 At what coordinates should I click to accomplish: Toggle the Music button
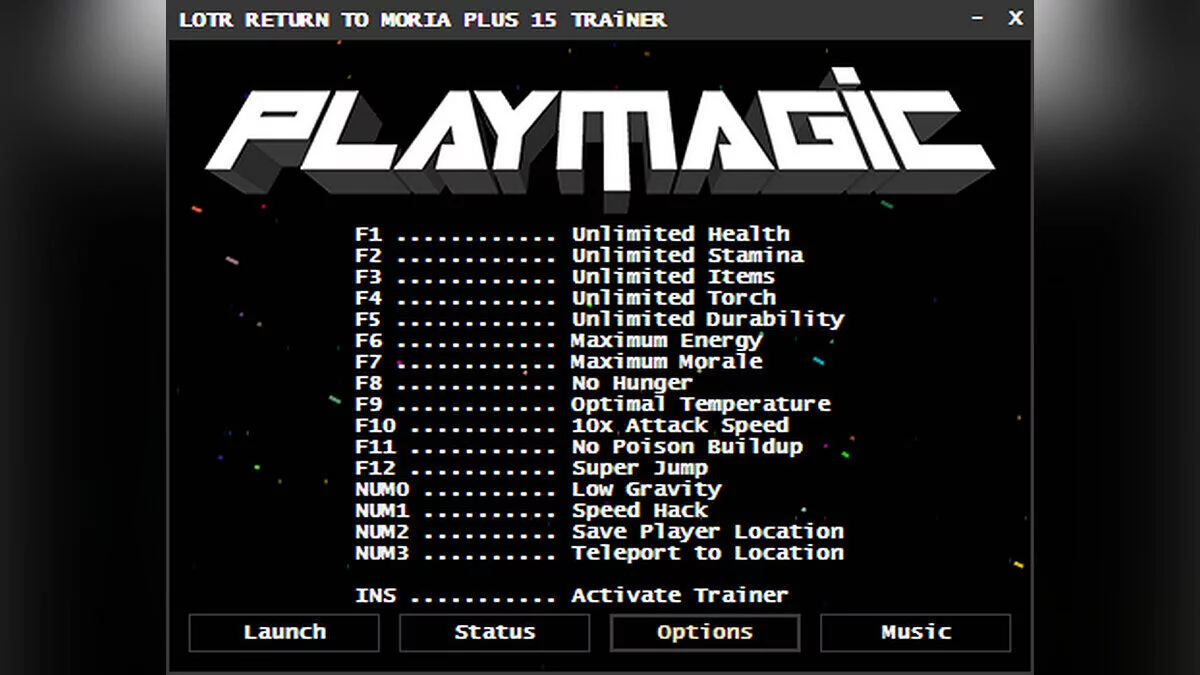915,632
